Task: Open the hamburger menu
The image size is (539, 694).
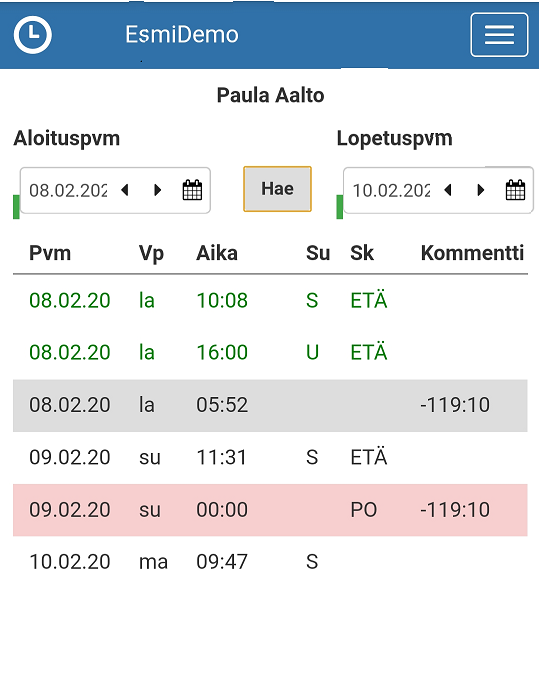Action: click(499, 35)
